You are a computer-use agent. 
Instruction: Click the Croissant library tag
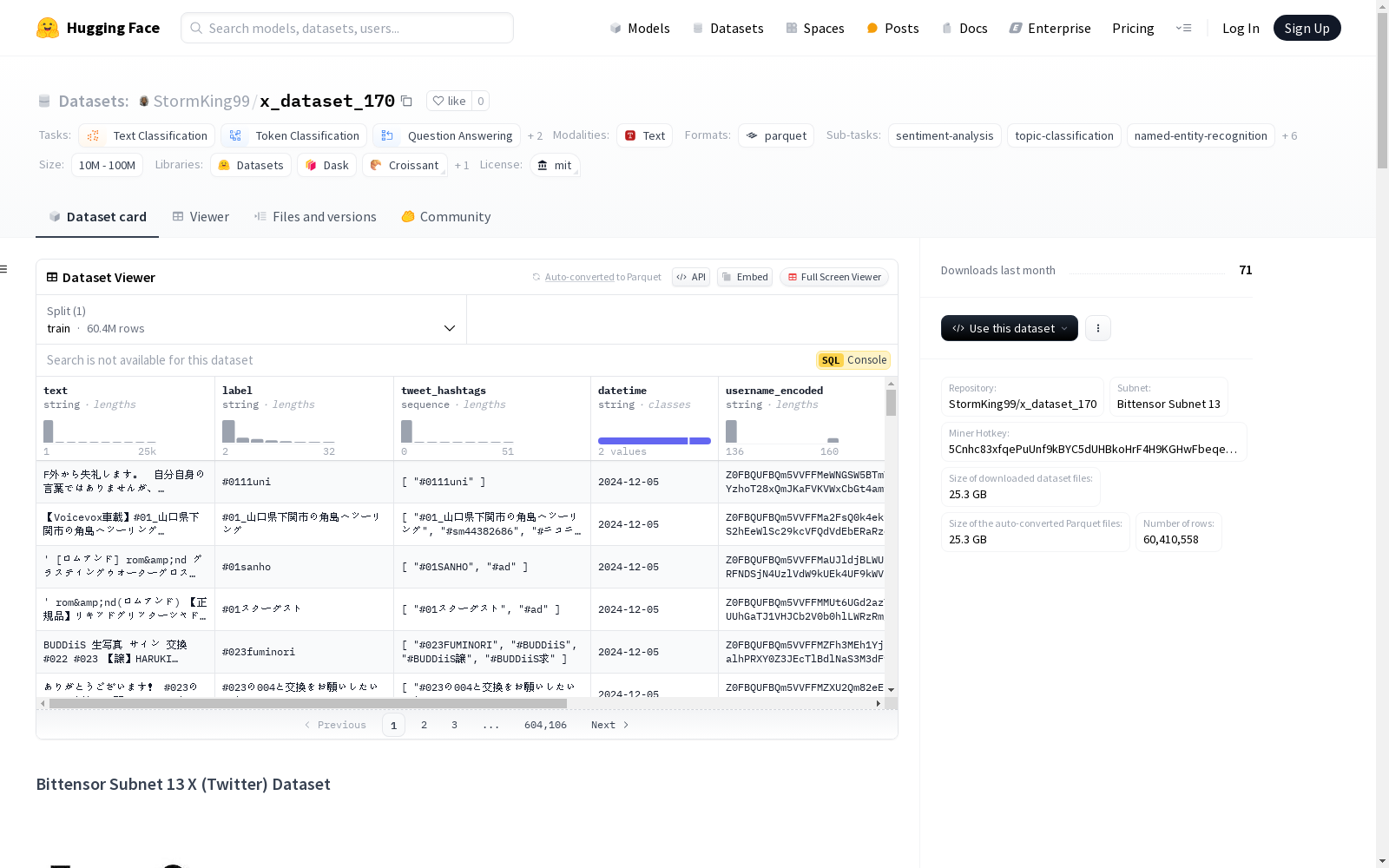405,165
